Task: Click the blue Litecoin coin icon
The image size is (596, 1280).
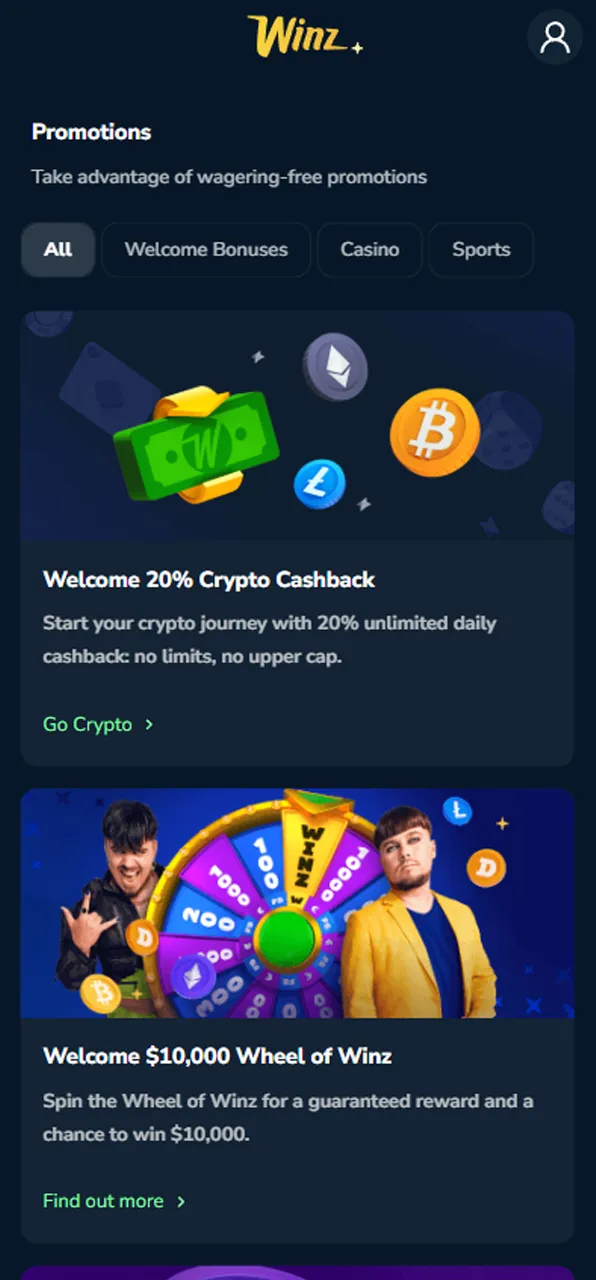Action: (x=319, y=485)
